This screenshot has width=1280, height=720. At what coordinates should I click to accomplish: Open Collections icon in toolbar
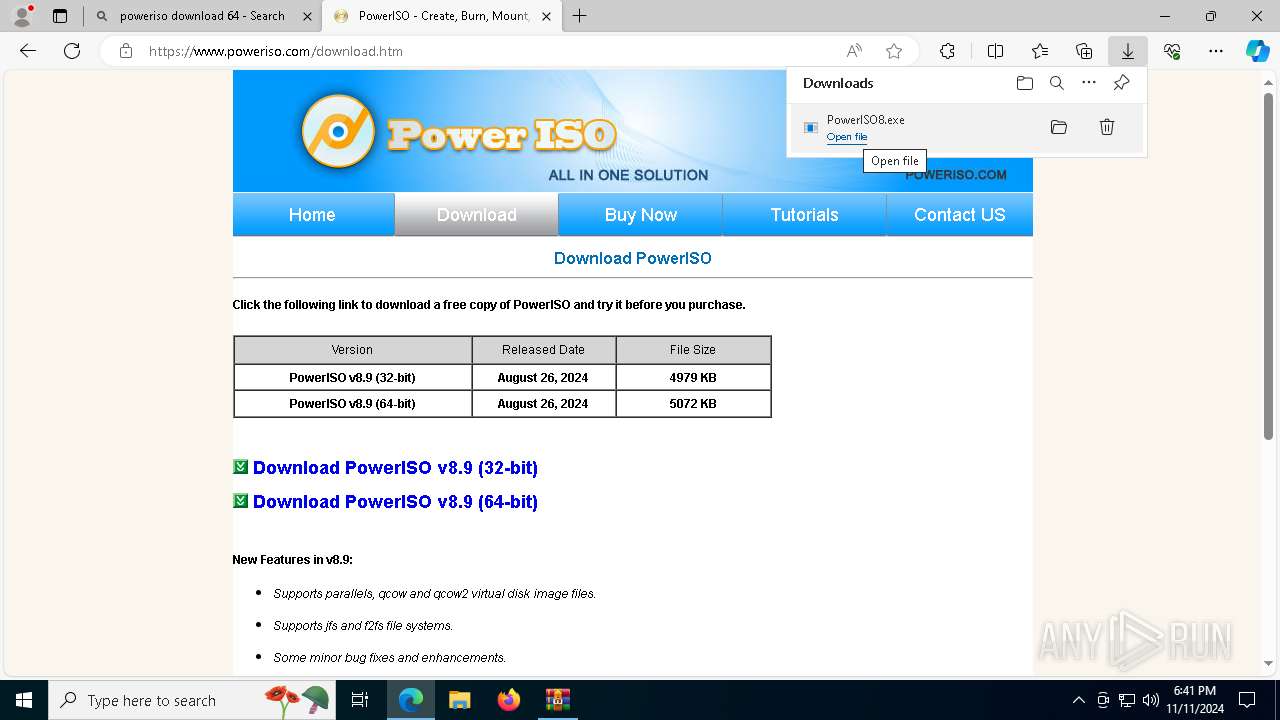tap(1084, 51)
